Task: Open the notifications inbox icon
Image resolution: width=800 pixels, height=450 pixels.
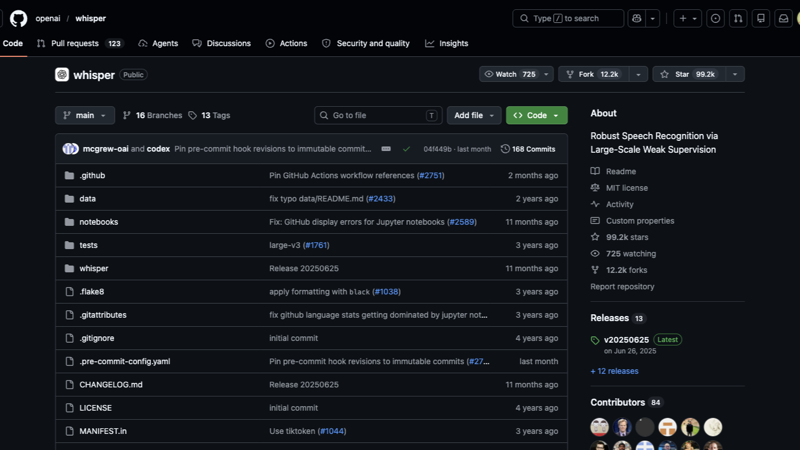Action: pyautogui.click(x=783, y=18)
